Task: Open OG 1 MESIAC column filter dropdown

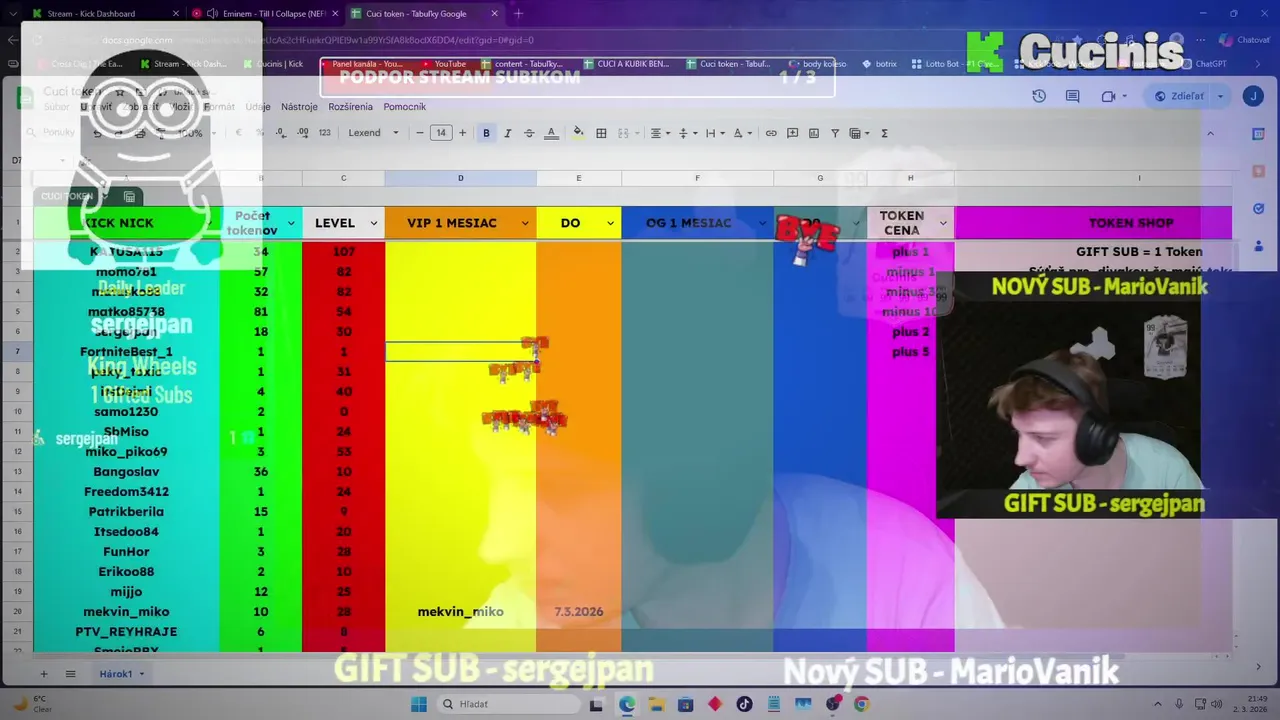Action: [762, 223]
